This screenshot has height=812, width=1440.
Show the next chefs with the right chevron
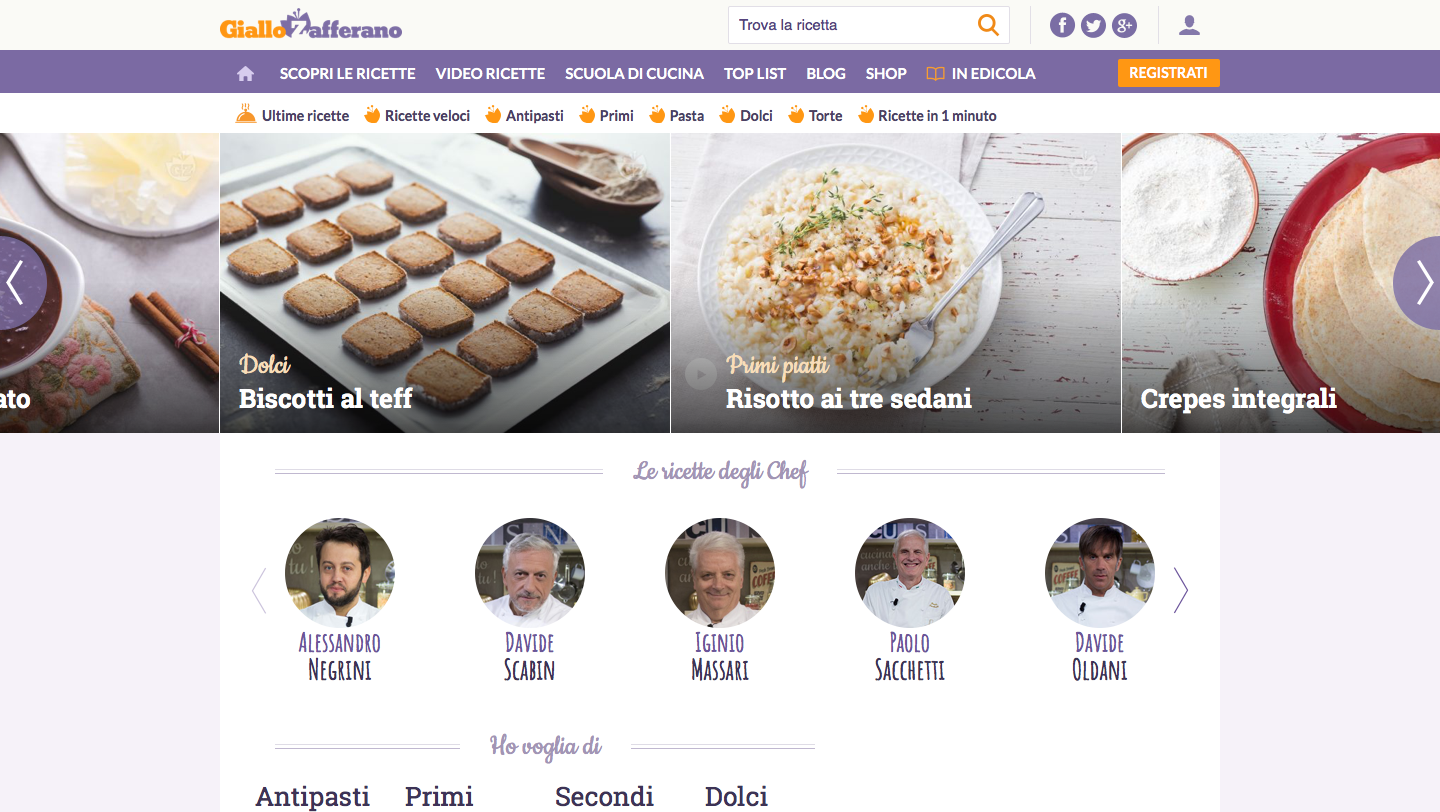pyautogui.click(x=1180, y=590)
